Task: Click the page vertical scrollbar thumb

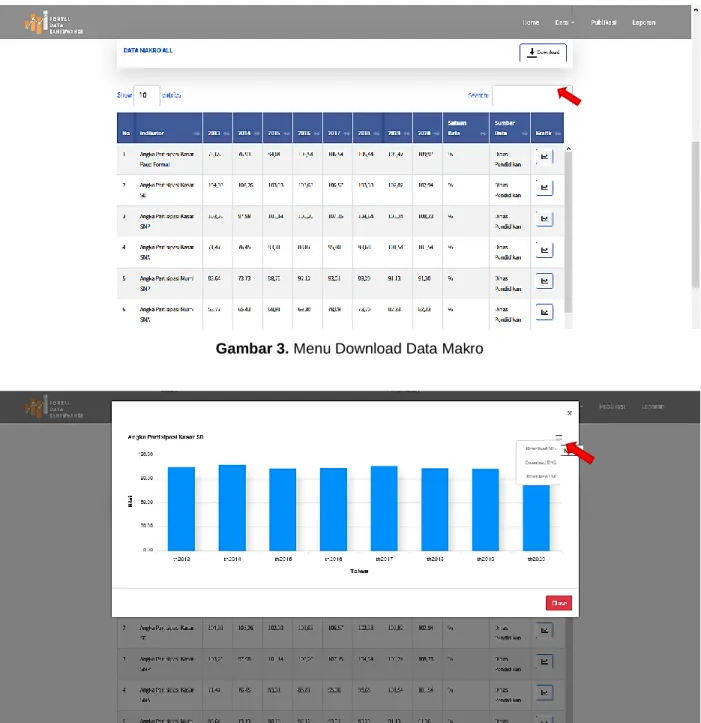Action: coord(695,214)
